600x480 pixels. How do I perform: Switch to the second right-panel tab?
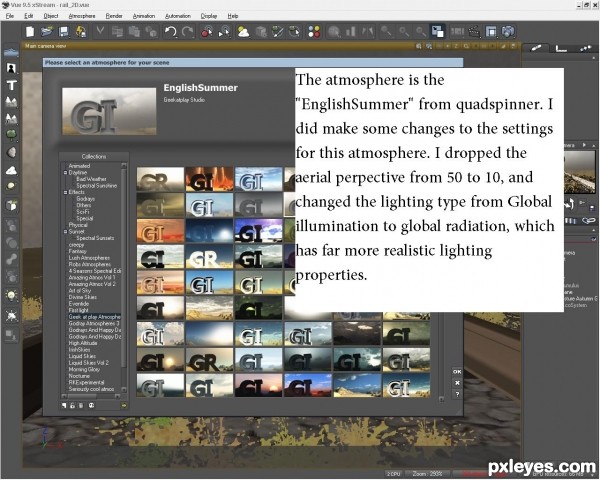click(561, 48)
